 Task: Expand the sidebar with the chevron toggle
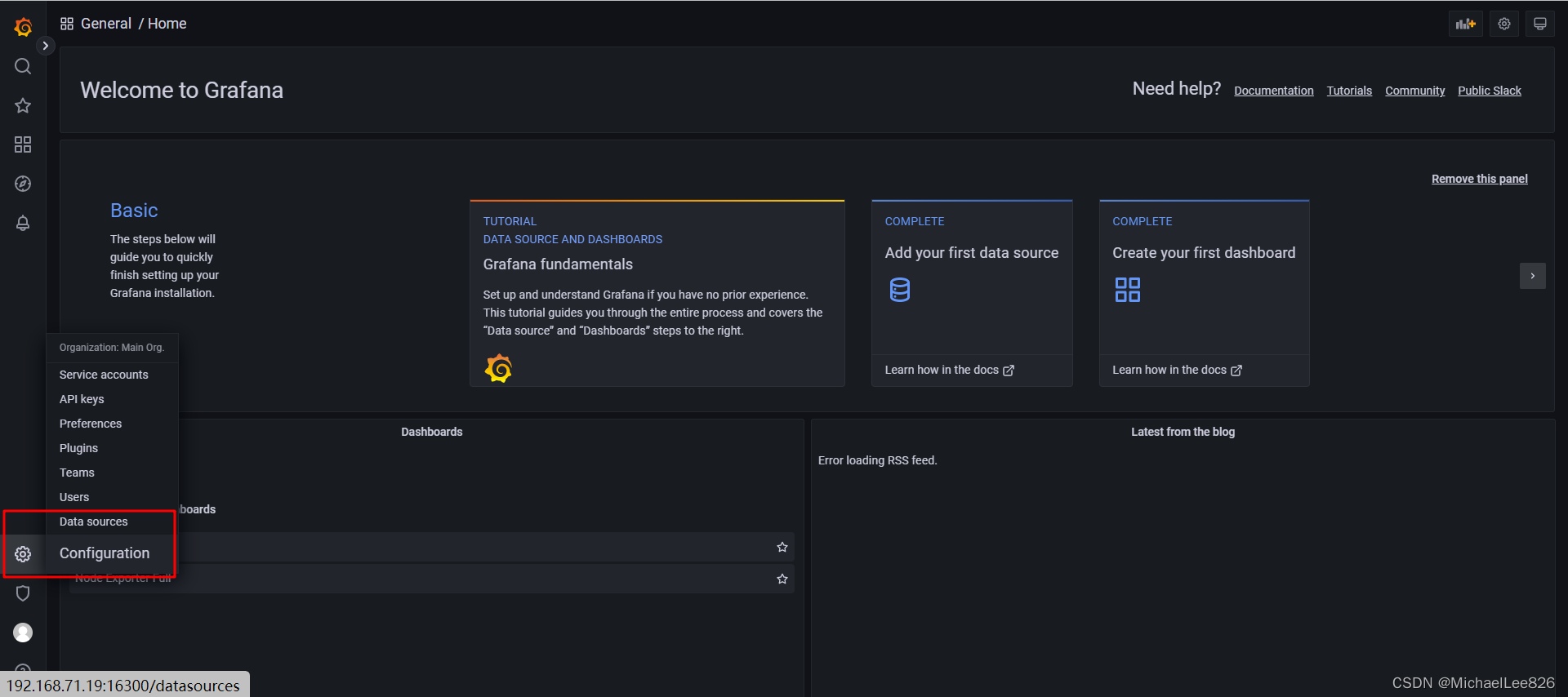click(x=45, y=46)
